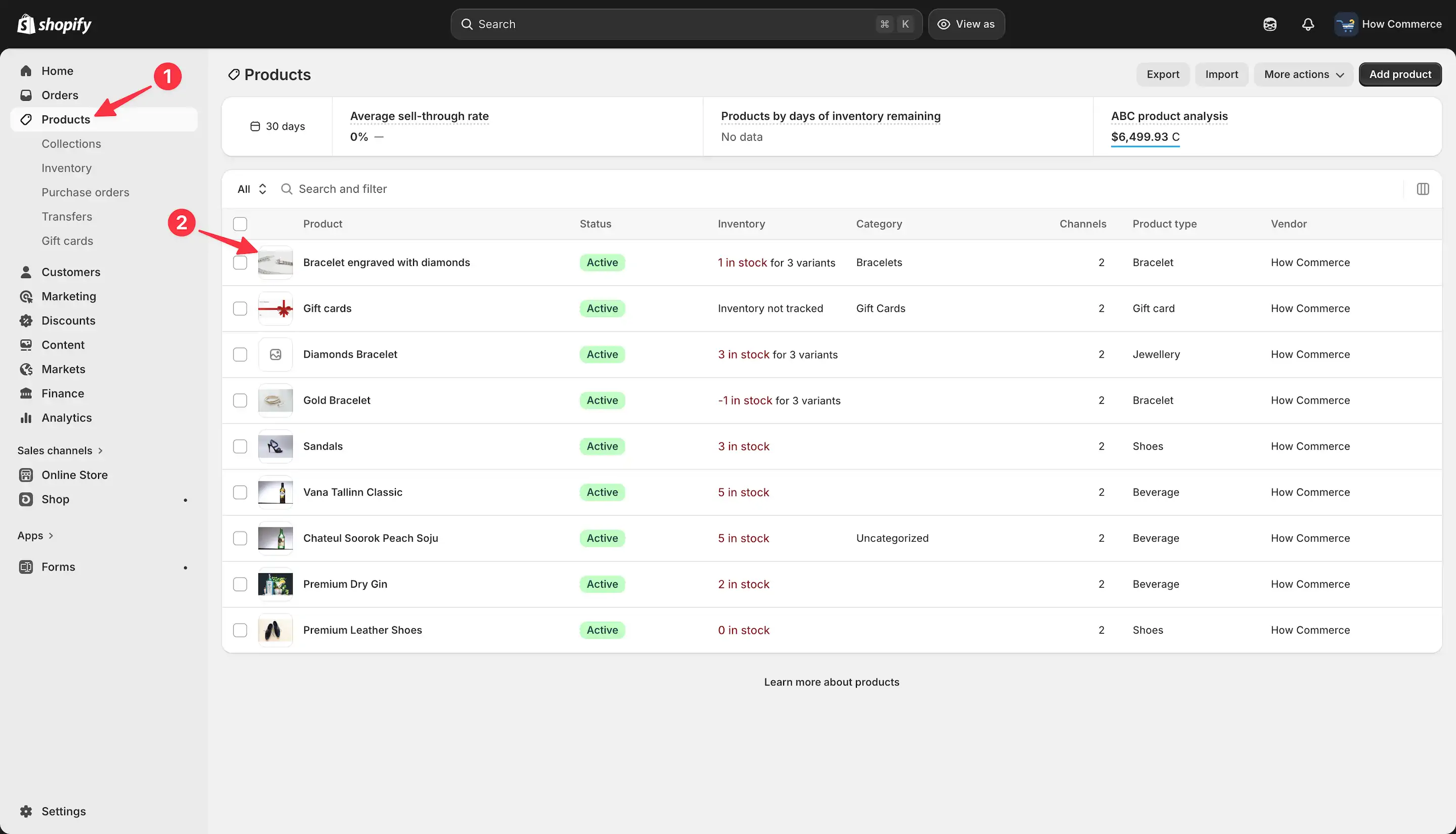The image size is (1456, 834).
Task: Click the calendar icon beside 30 days
Action: 255,126
